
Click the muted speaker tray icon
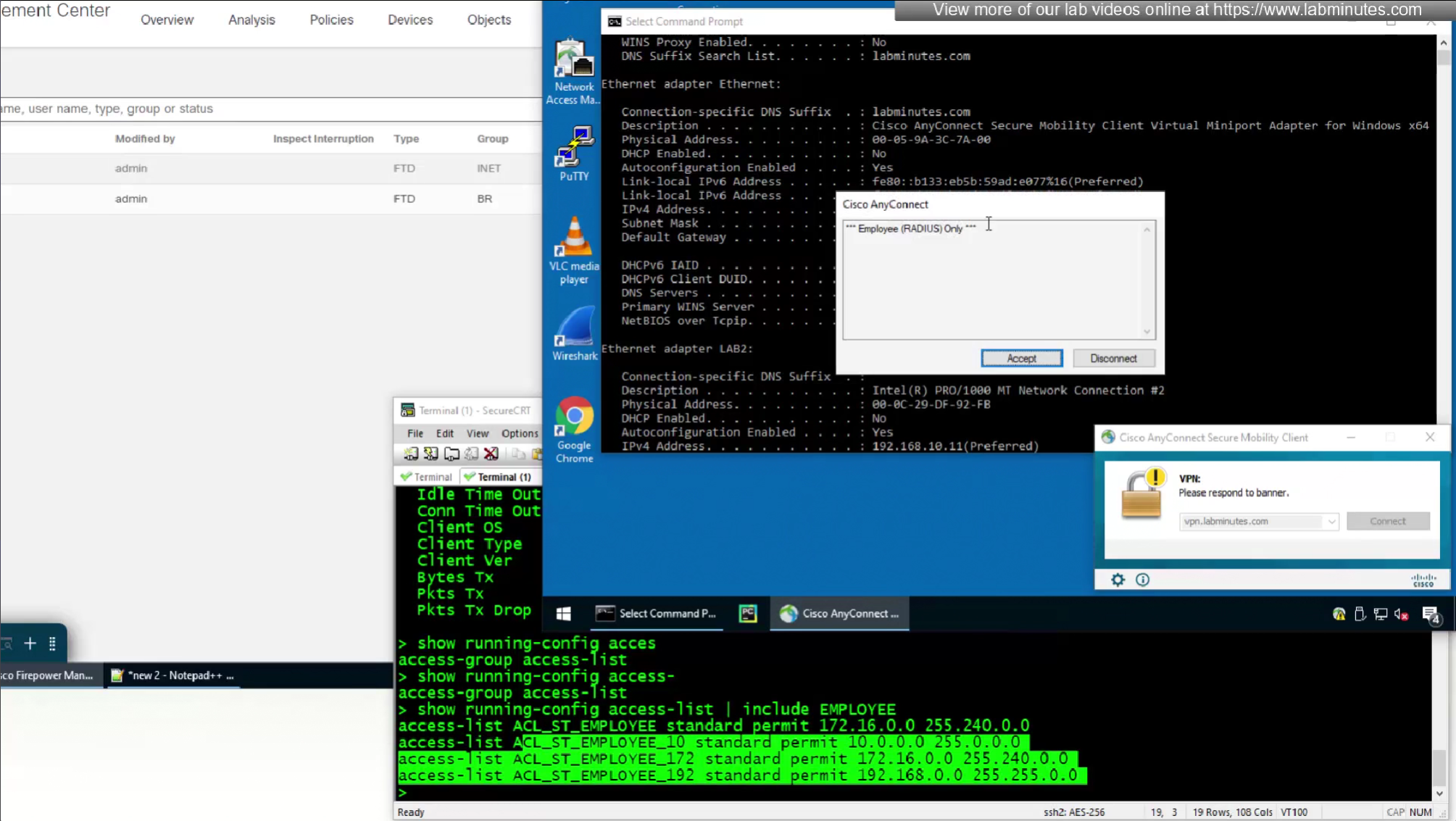(1402, 614)
